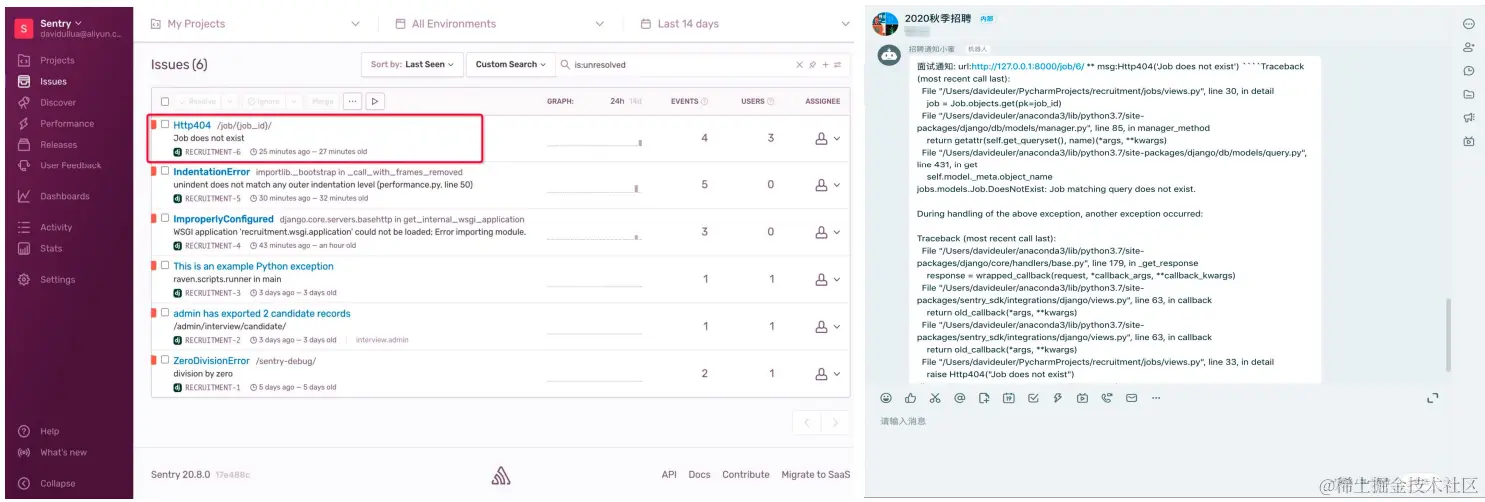Open emoji picker in chat toolbar
Viewport: 1485px width, 502px height.
click(886, 398)
